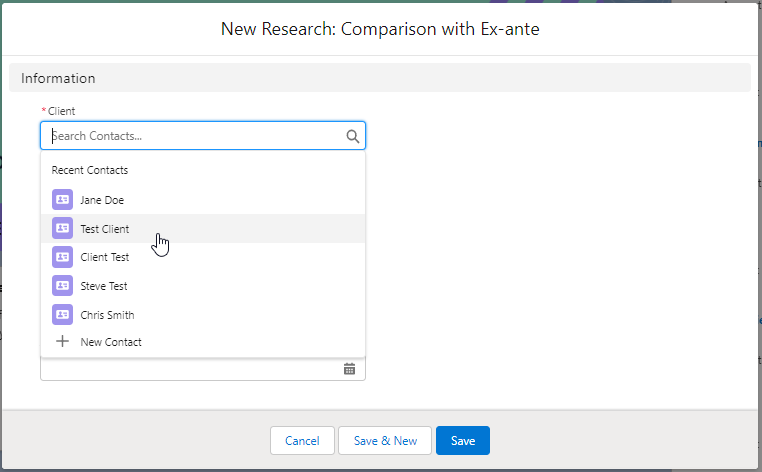Select Jane Doe from recent contacts
The image size is (762, 472).
102,200
